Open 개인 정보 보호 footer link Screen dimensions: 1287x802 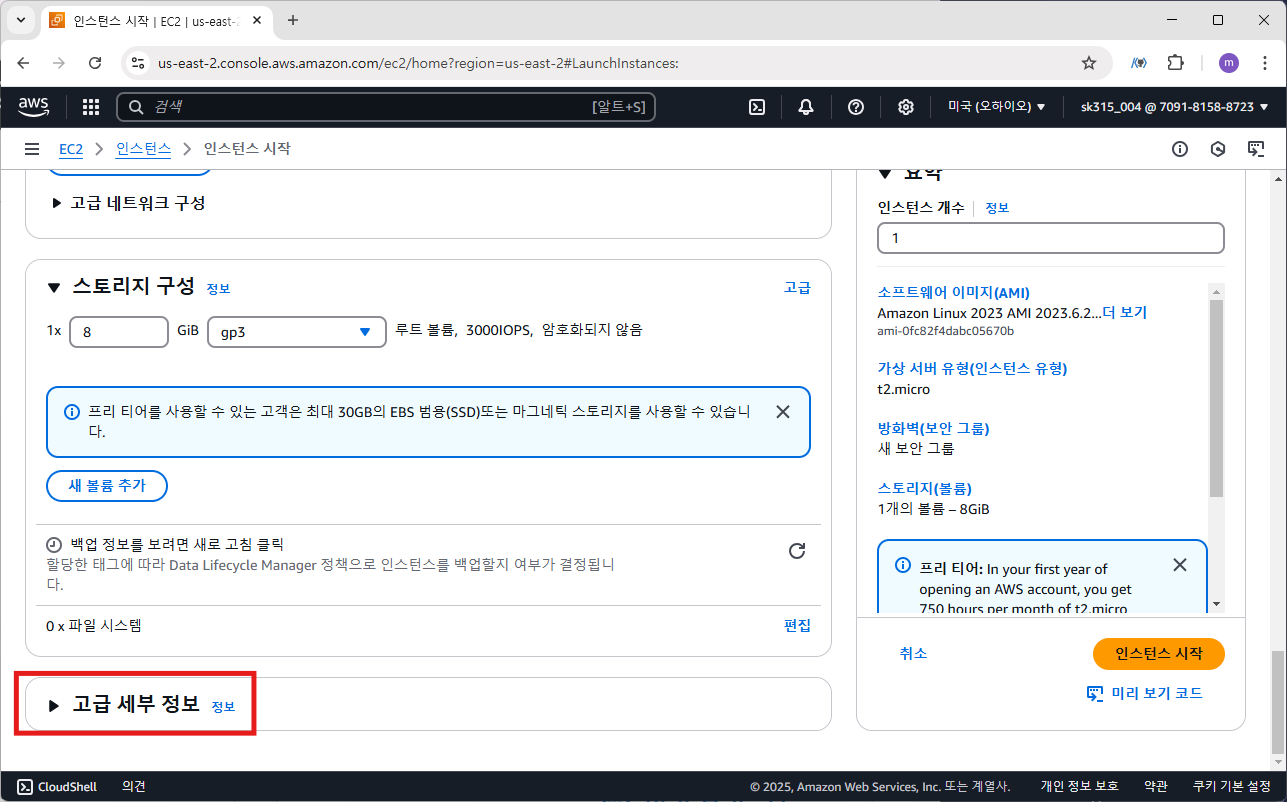click(1079, 787)
